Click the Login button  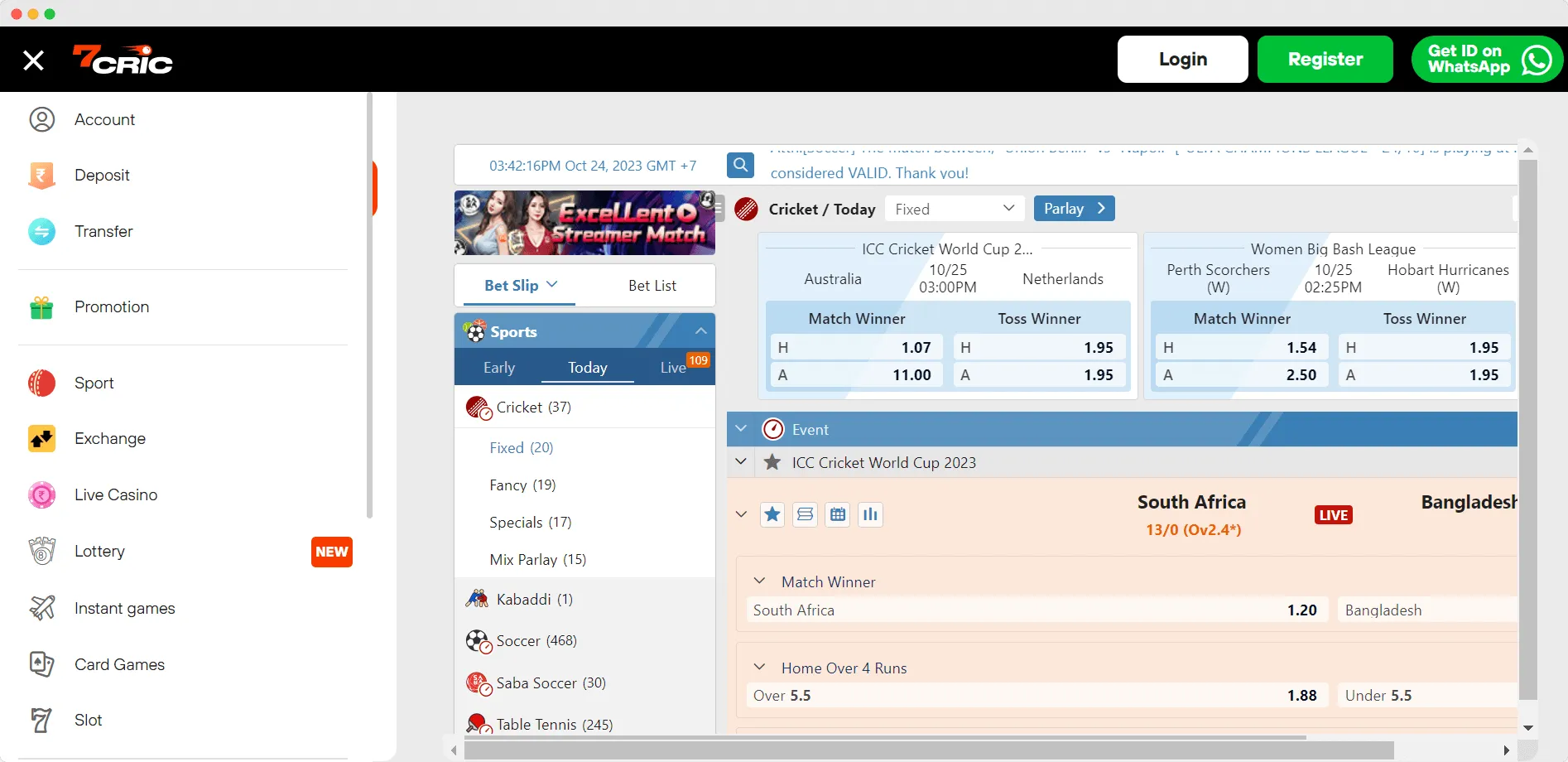tap(1183, 60)
